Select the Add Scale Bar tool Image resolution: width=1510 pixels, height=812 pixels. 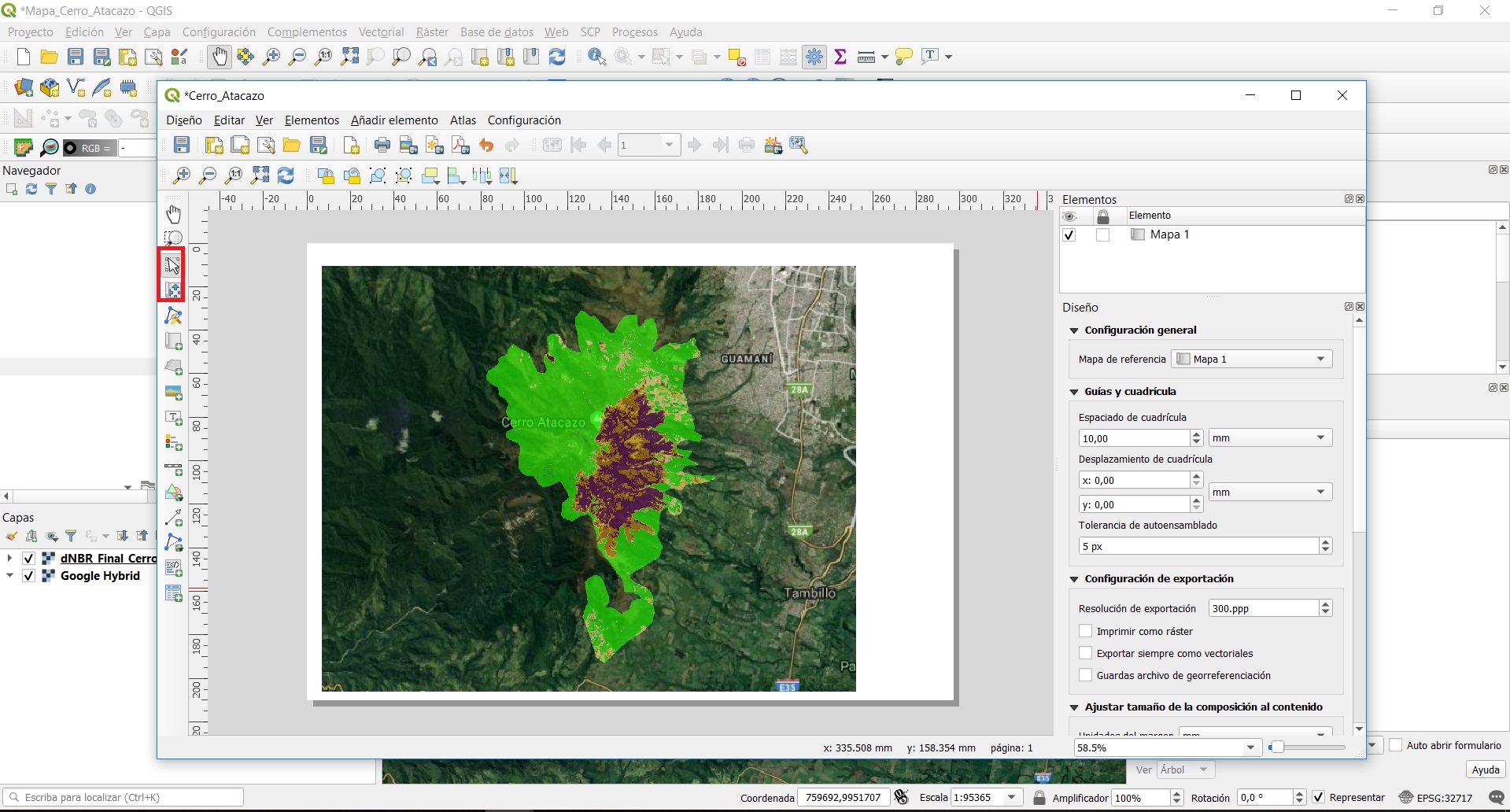174,467
